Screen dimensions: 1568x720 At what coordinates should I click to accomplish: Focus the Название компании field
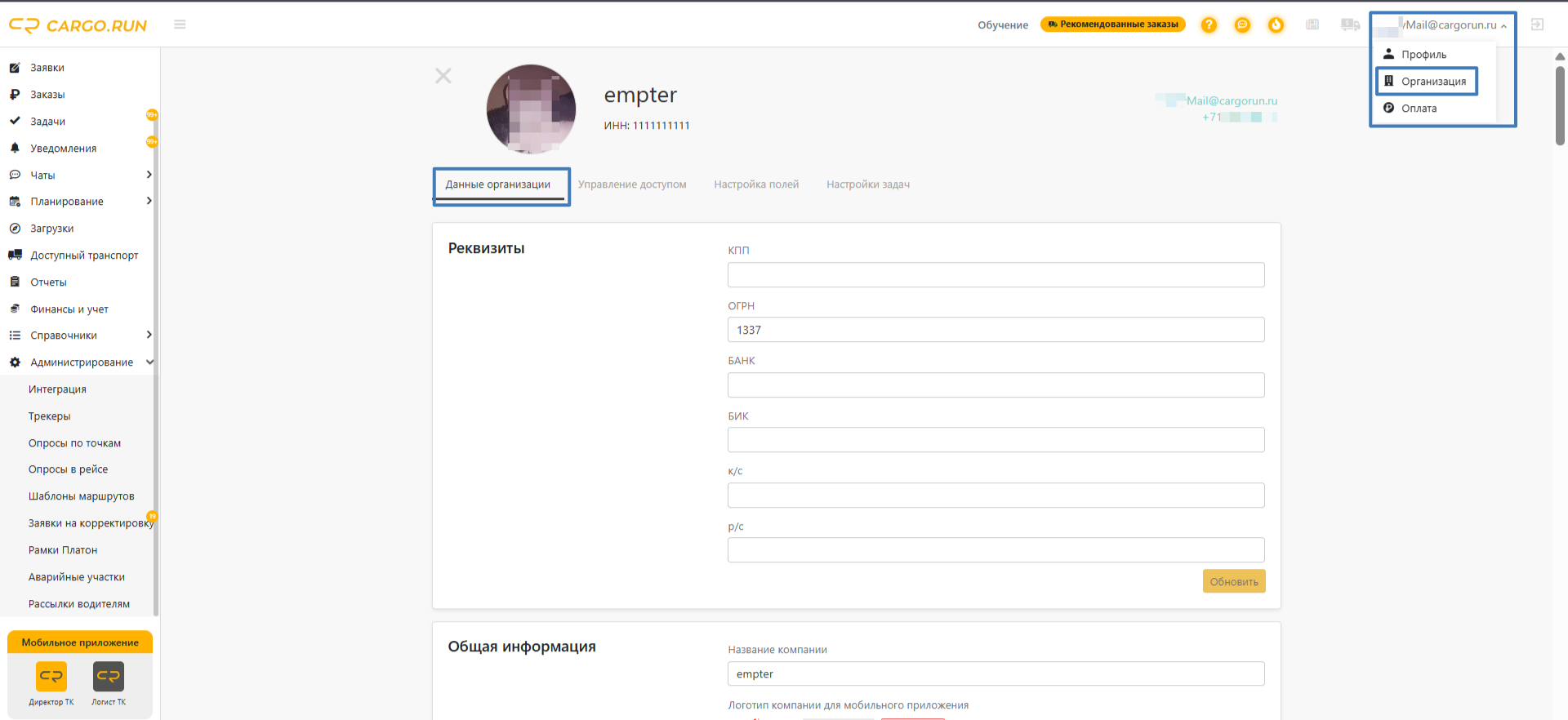pos(996,674)
